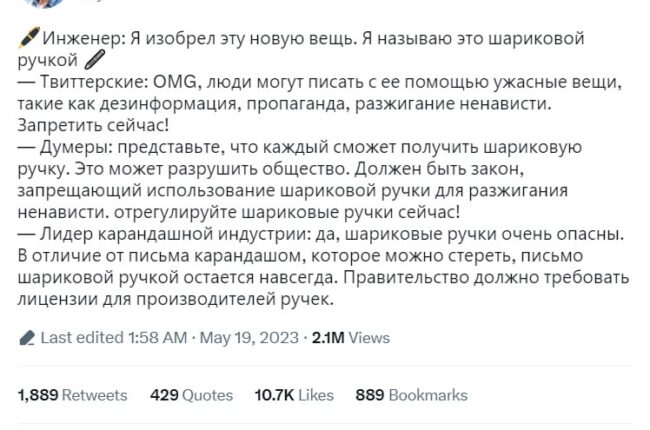View the 10.7K Likes list
650x430 pixels.
pos(294,395)
